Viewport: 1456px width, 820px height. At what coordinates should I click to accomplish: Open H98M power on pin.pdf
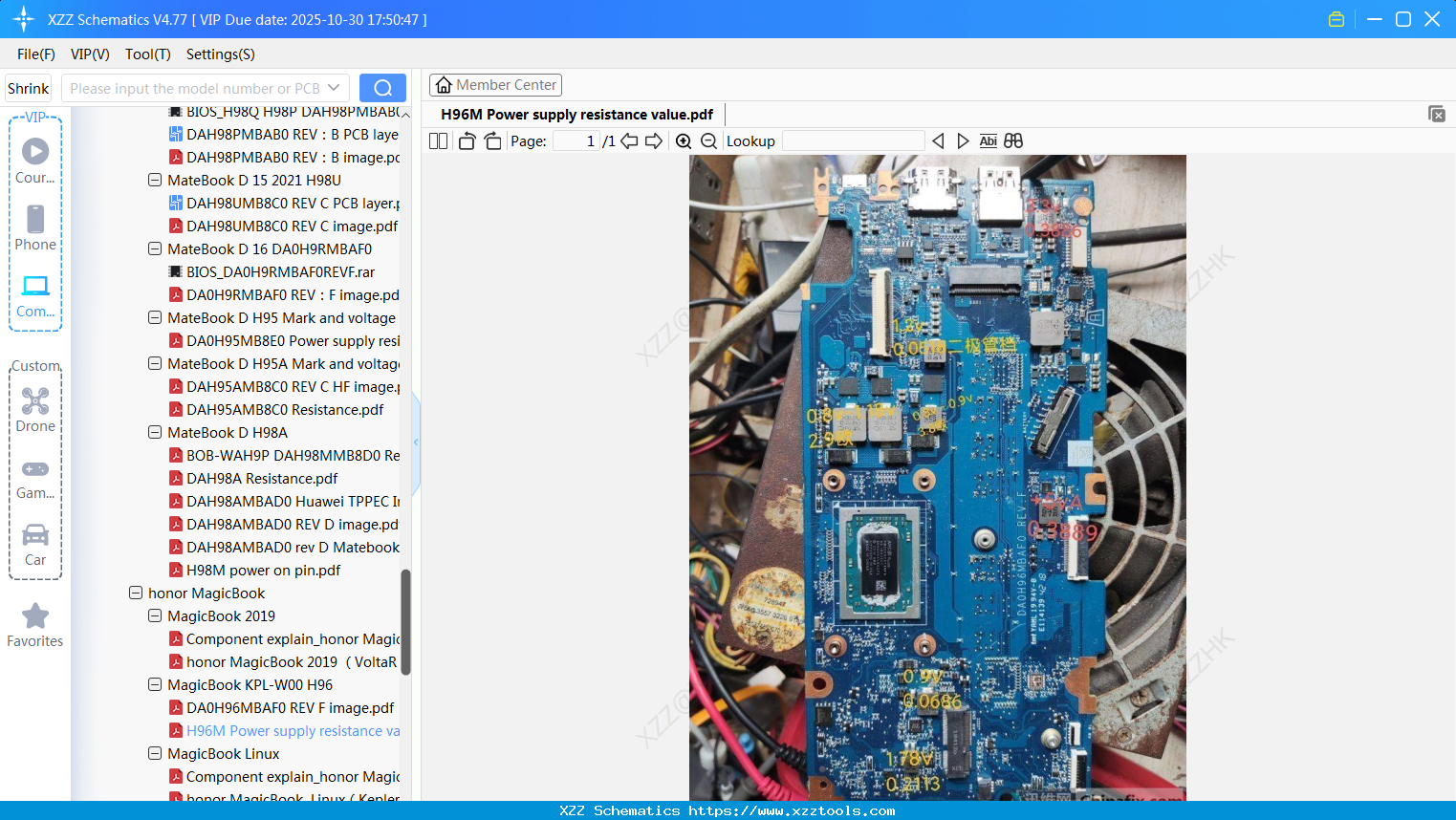pos(255,570)
